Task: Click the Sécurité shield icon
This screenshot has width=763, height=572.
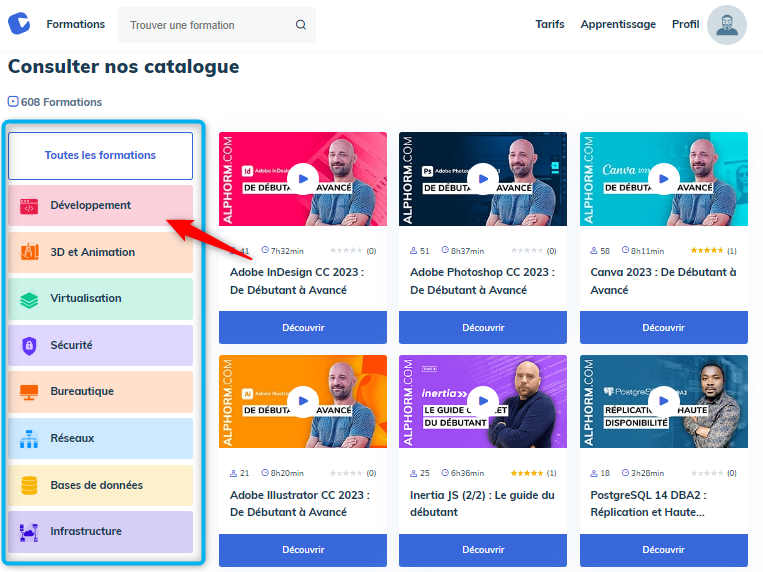Action: click(x=29, y=346)
